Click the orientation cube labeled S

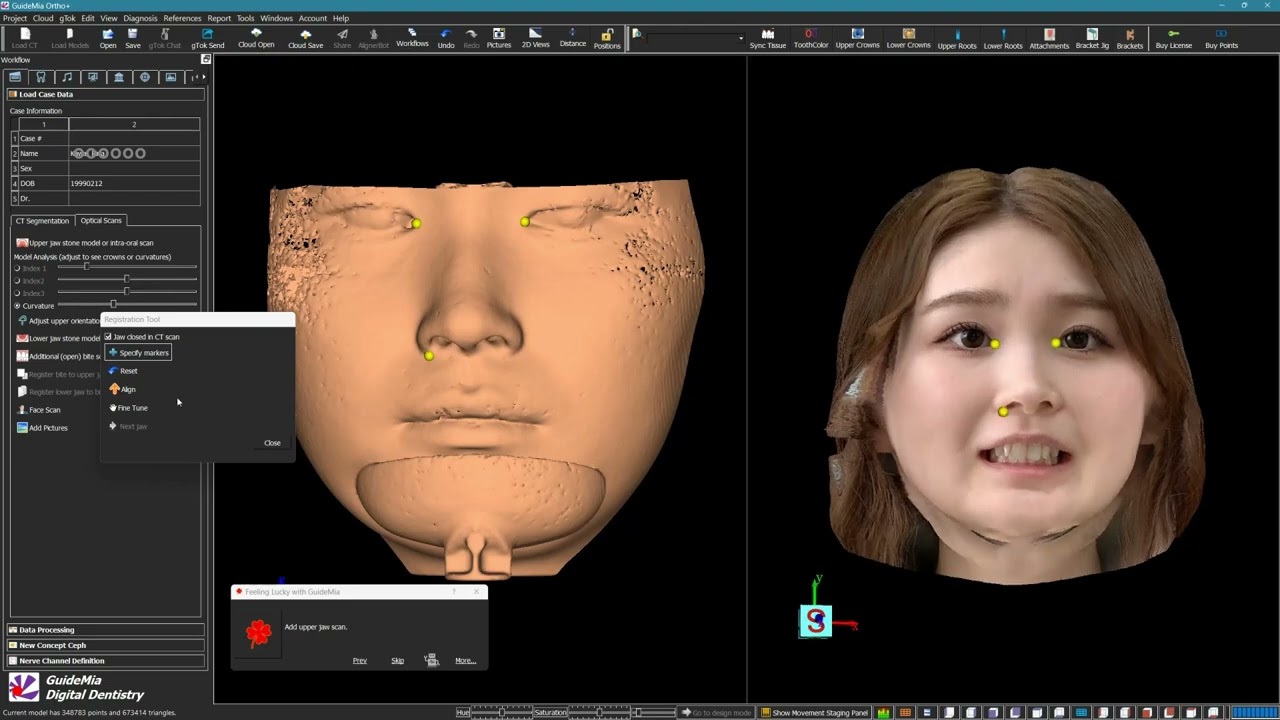815,621
